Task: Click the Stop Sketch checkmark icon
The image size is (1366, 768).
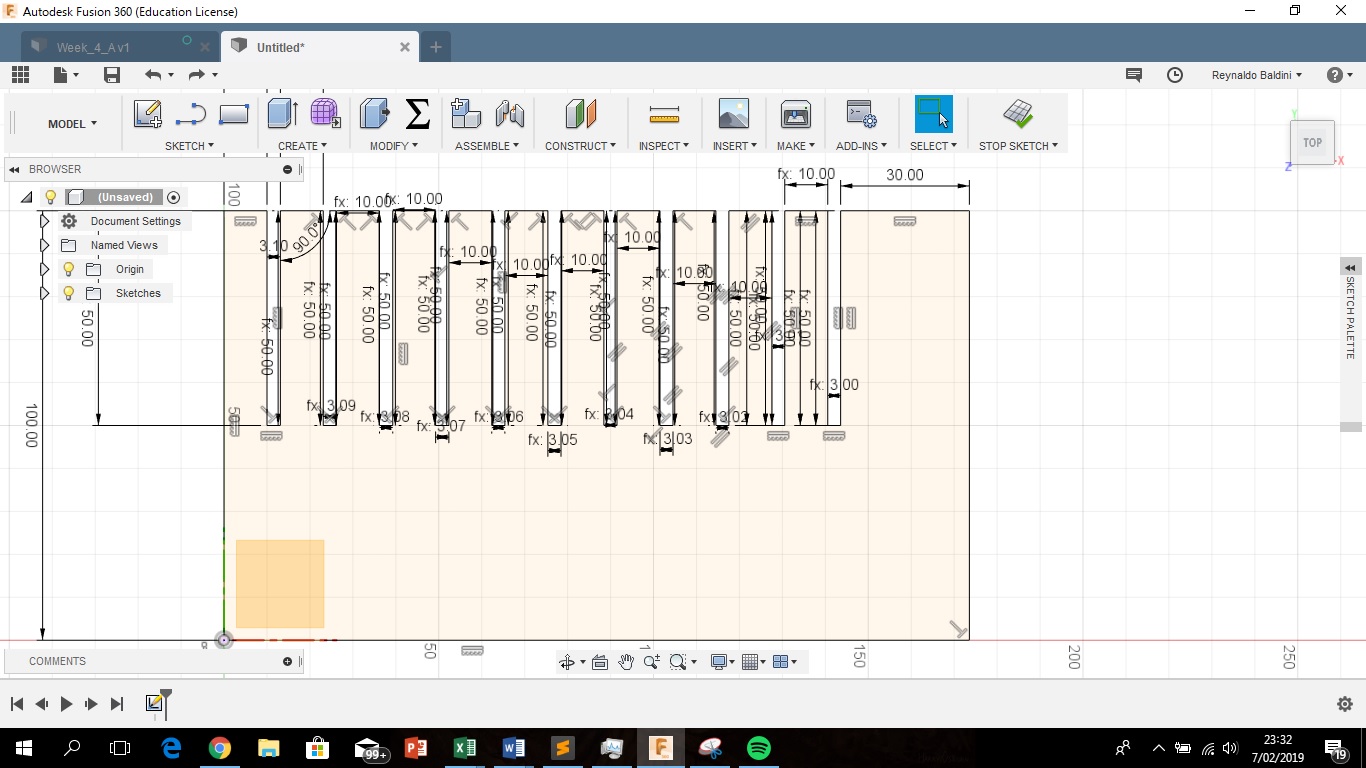Action: click(x=1018, y=114)
